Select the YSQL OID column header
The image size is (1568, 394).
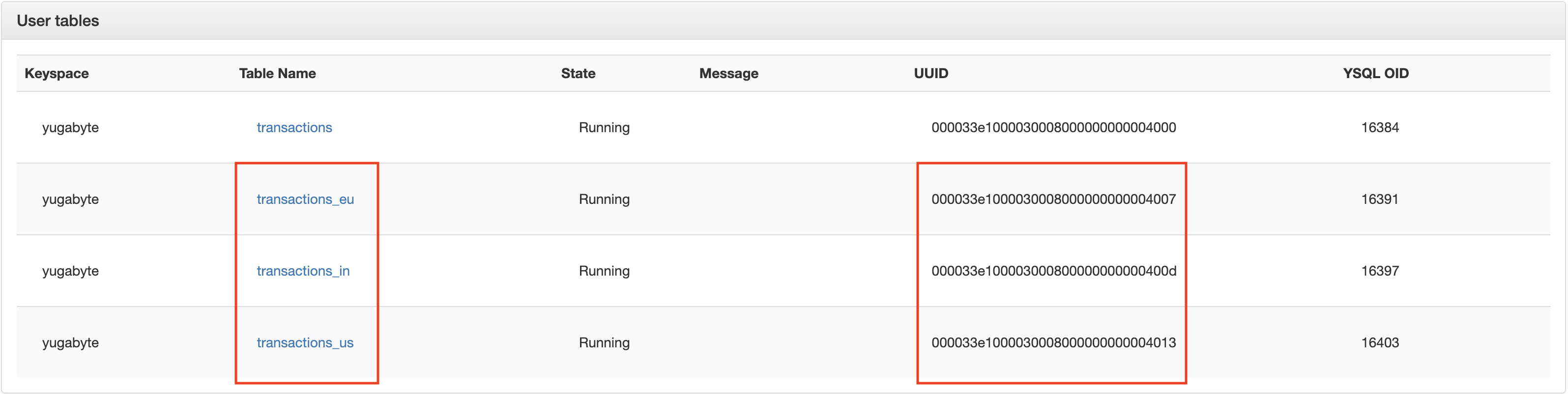[1375, 74]
